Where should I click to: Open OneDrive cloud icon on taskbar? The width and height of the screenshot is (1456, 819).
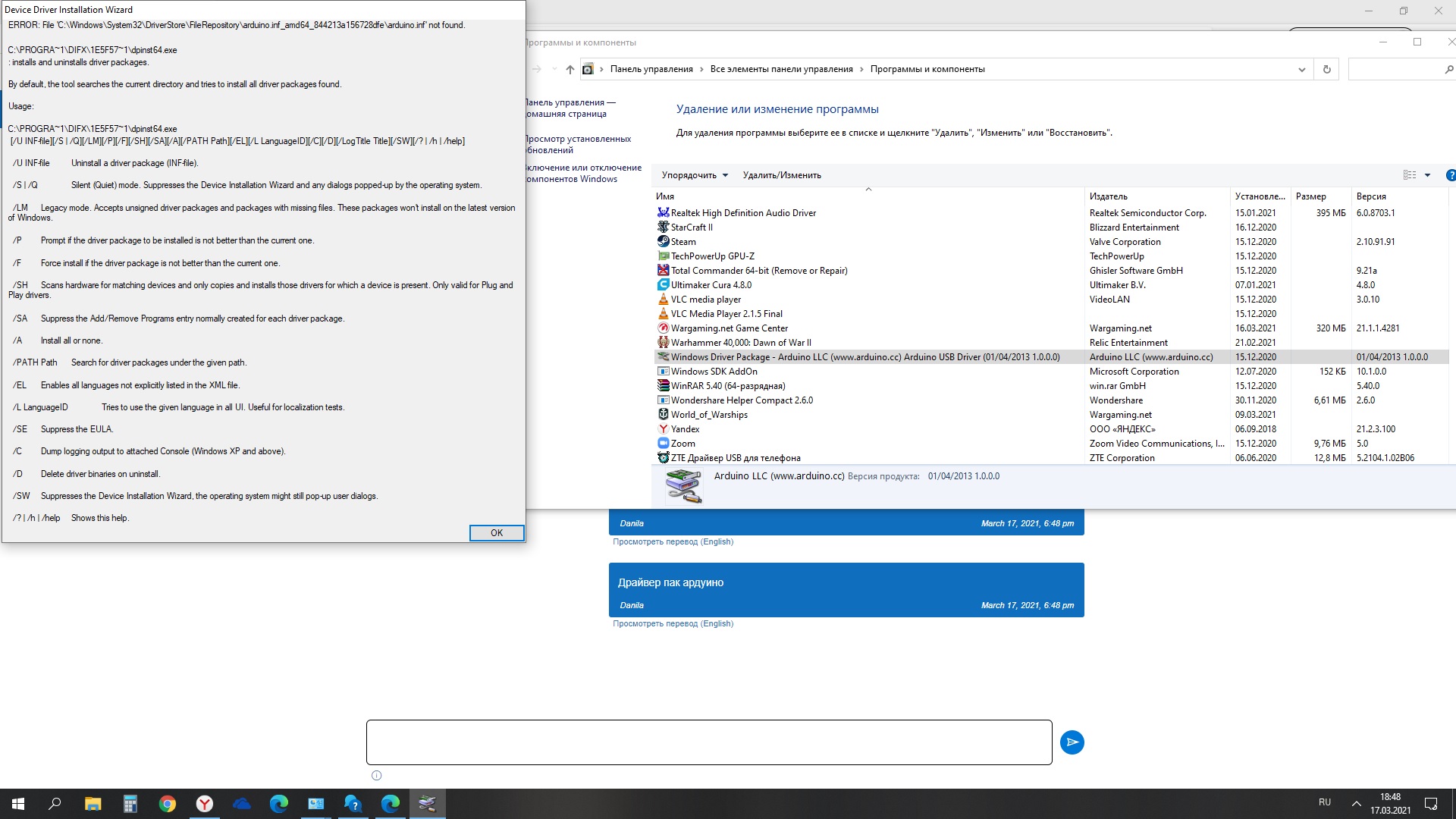241,804
